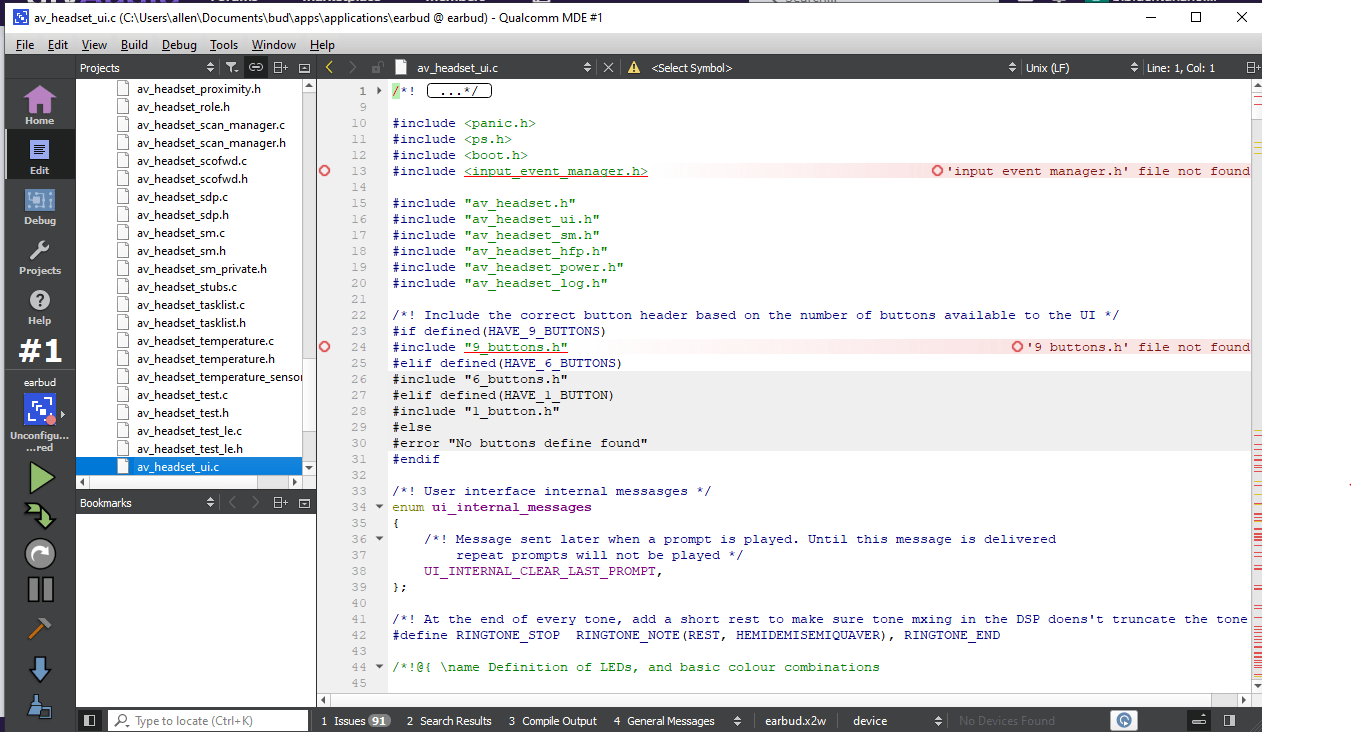Go back in editor navigation history
This screenshot has width=1351, height=732.
coord(329,67)
